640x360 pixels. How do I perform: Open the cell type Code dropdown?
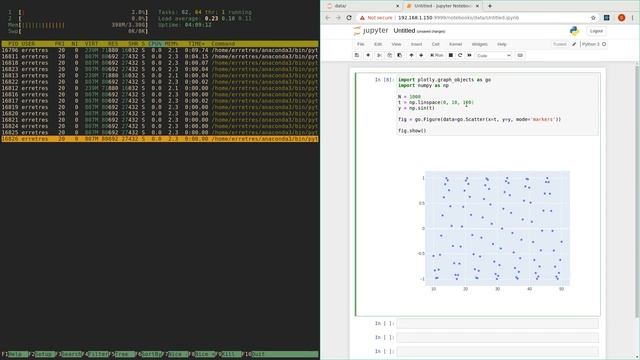(493, 55)
